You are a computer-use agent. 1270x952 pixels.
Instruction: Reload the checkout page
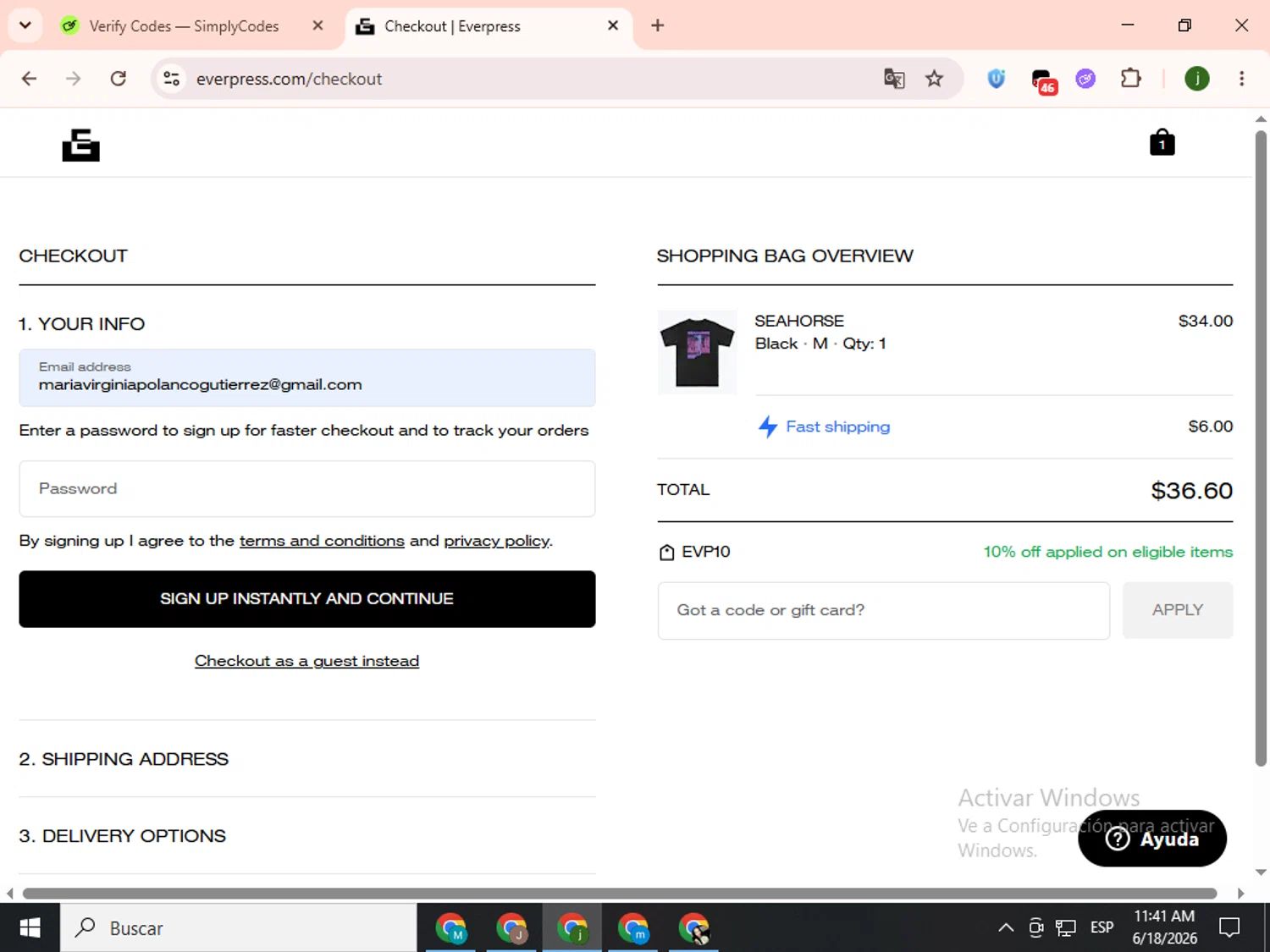coord(119,79)
